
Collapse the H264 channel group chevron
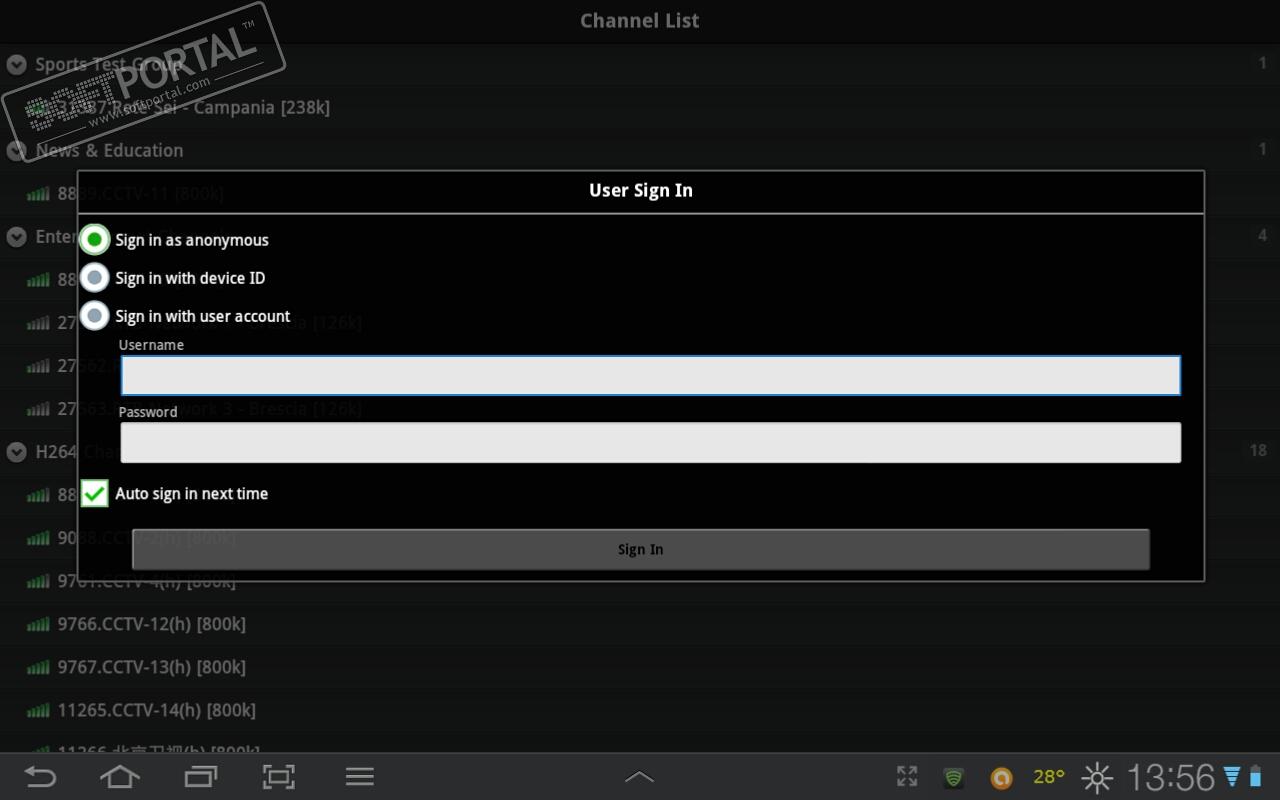[16, 452]
